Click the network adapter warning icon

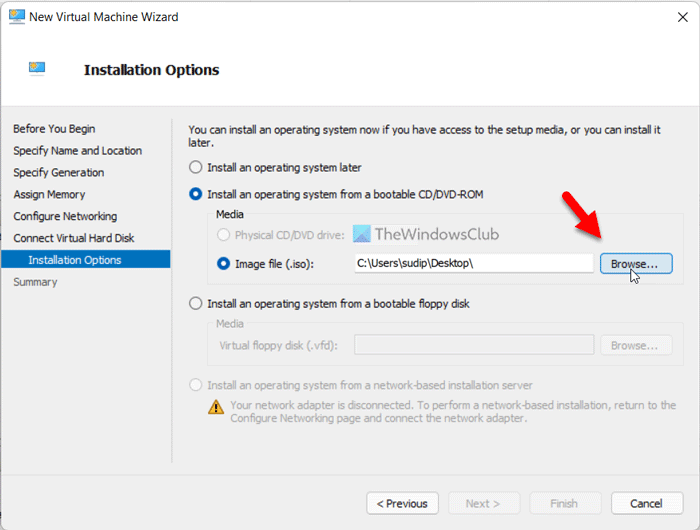(x=216, y=407)
